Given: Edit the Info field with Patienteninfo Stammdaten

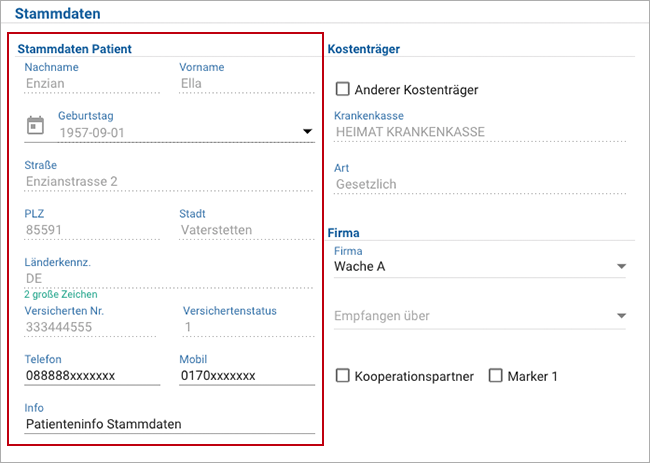Looking at the screenshot, I should tap(170, 424).
